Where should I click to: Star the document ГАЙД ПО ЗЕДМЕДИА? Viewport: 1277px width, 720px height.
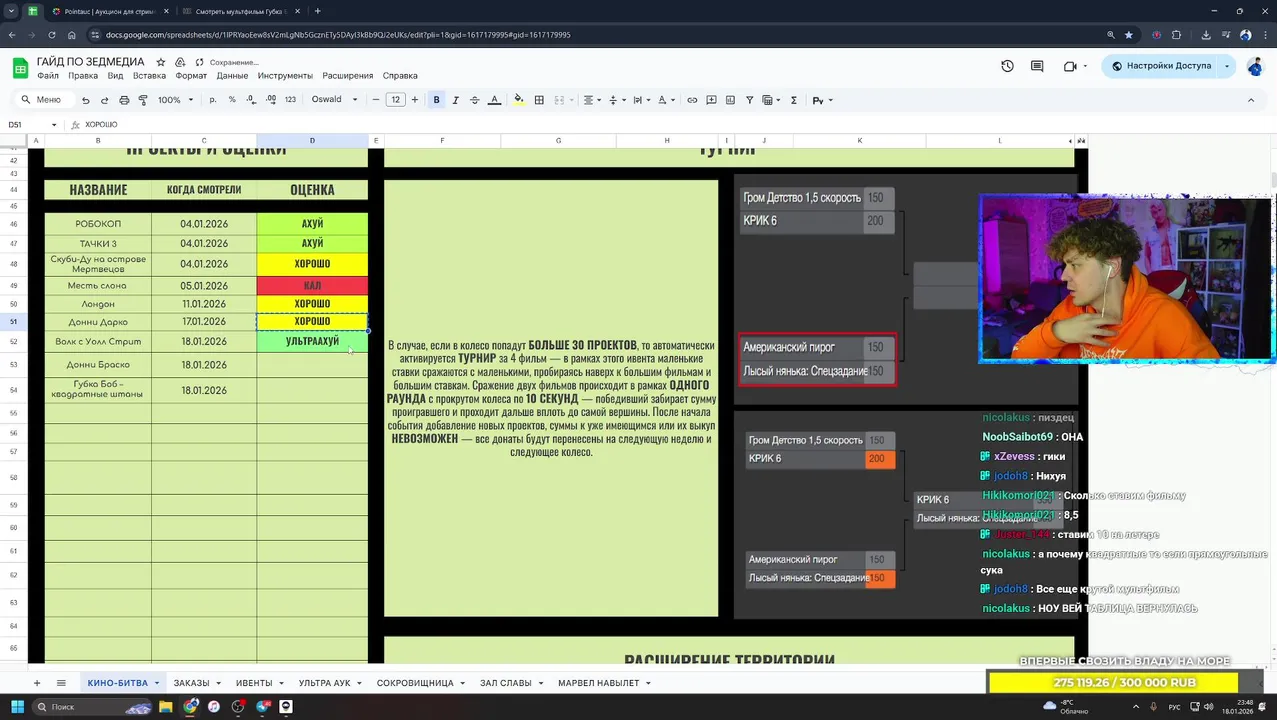(160, 62)
